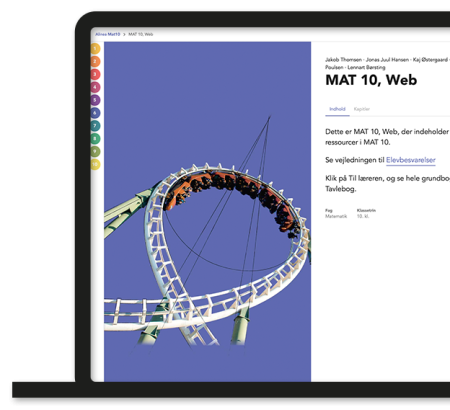Click the Matematik subject value
The height and width of the screenshot is (410, 450).
click(336, 216)
